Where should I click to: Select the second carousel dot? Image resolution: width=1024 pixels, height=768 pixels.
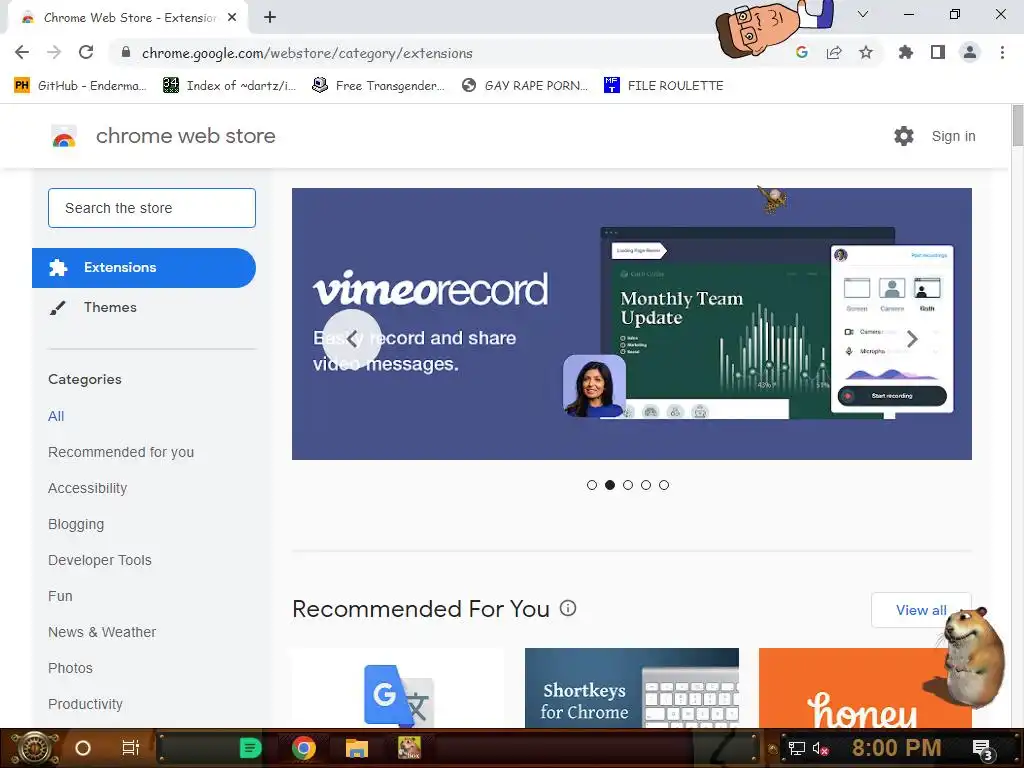tap(610, 485)
